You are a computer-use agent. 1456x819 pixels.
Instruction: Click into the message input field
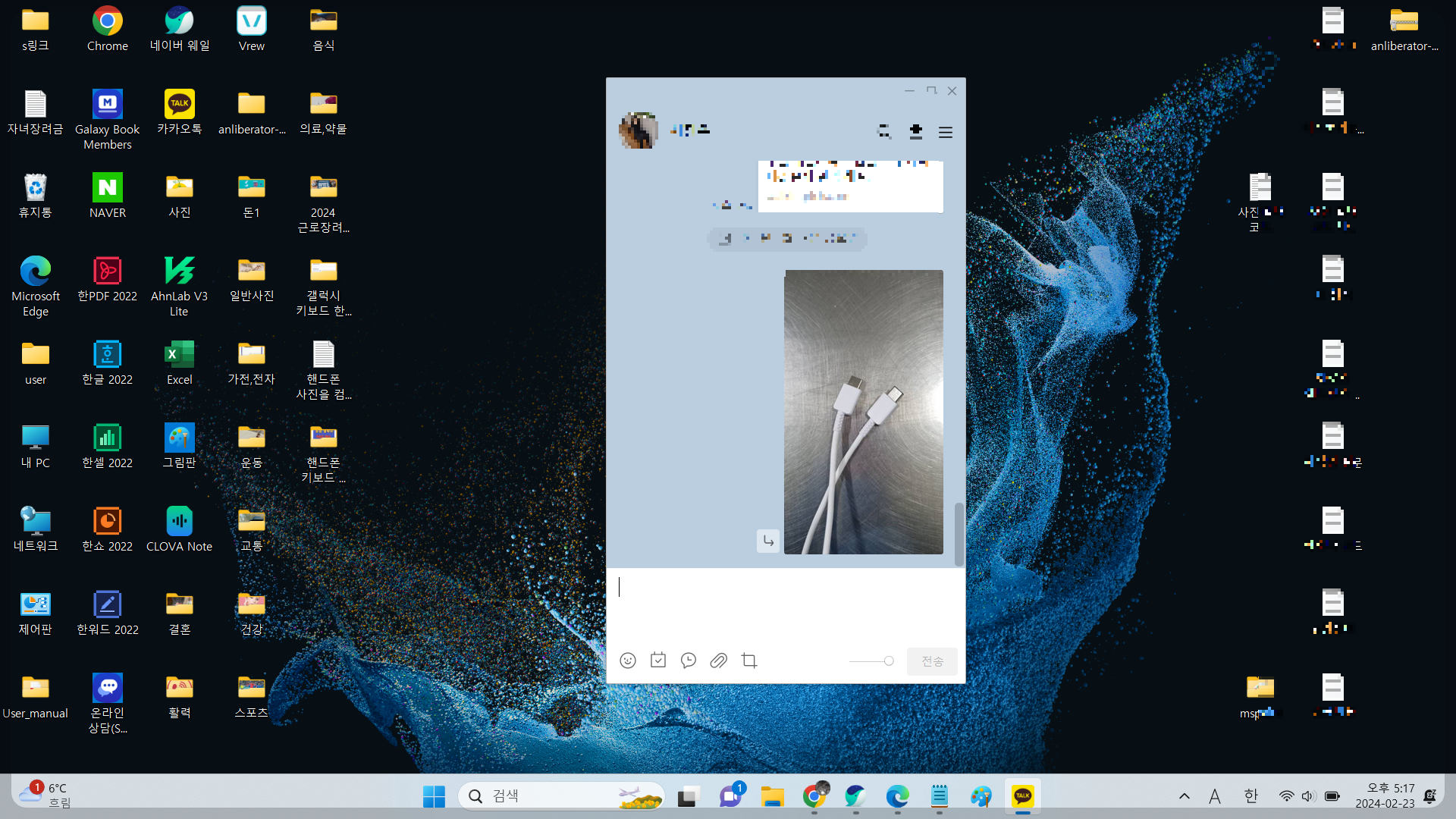785,603
